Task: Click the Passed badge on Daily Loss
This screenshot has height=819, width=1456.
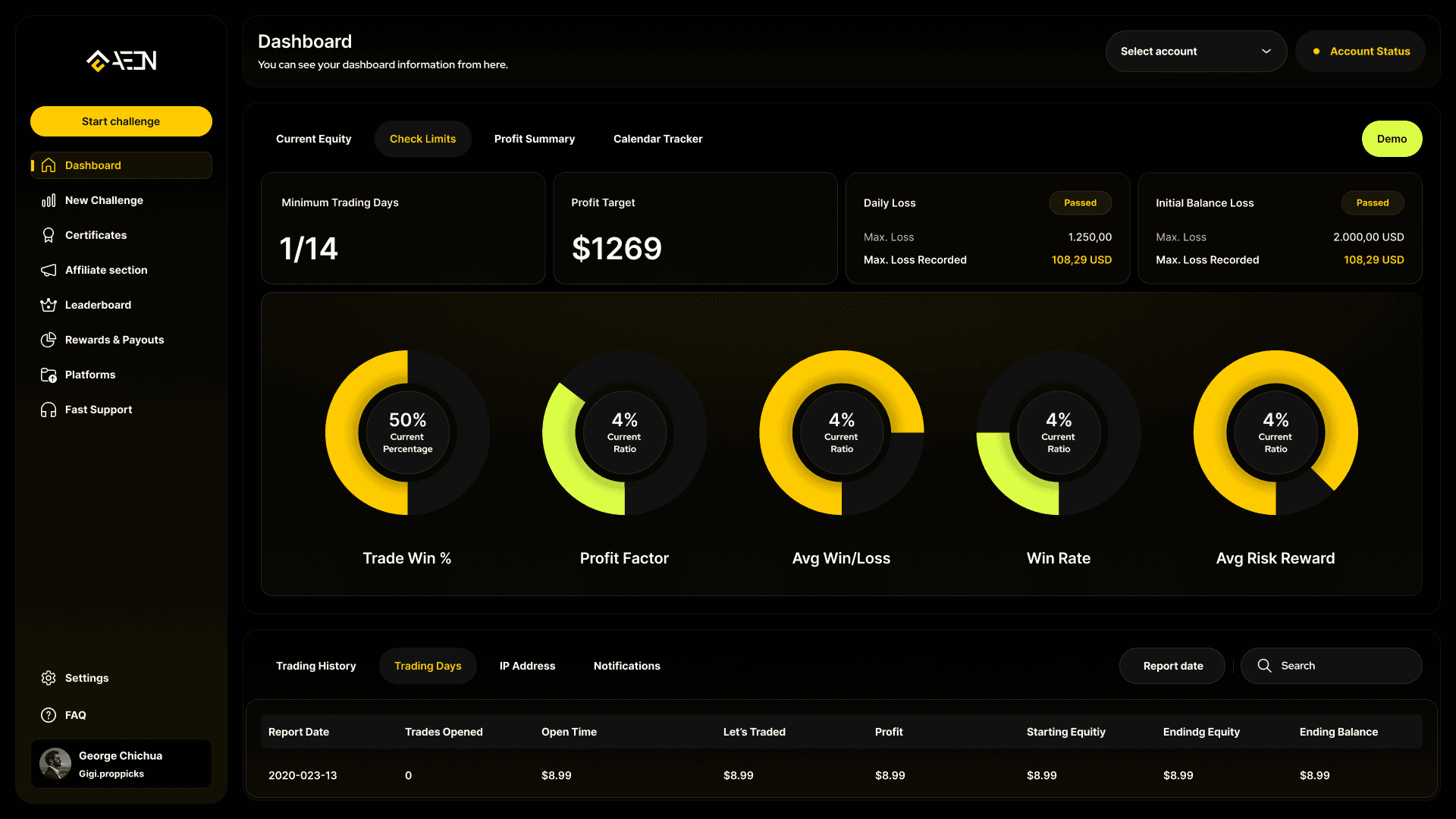Action: point(1080,202)
